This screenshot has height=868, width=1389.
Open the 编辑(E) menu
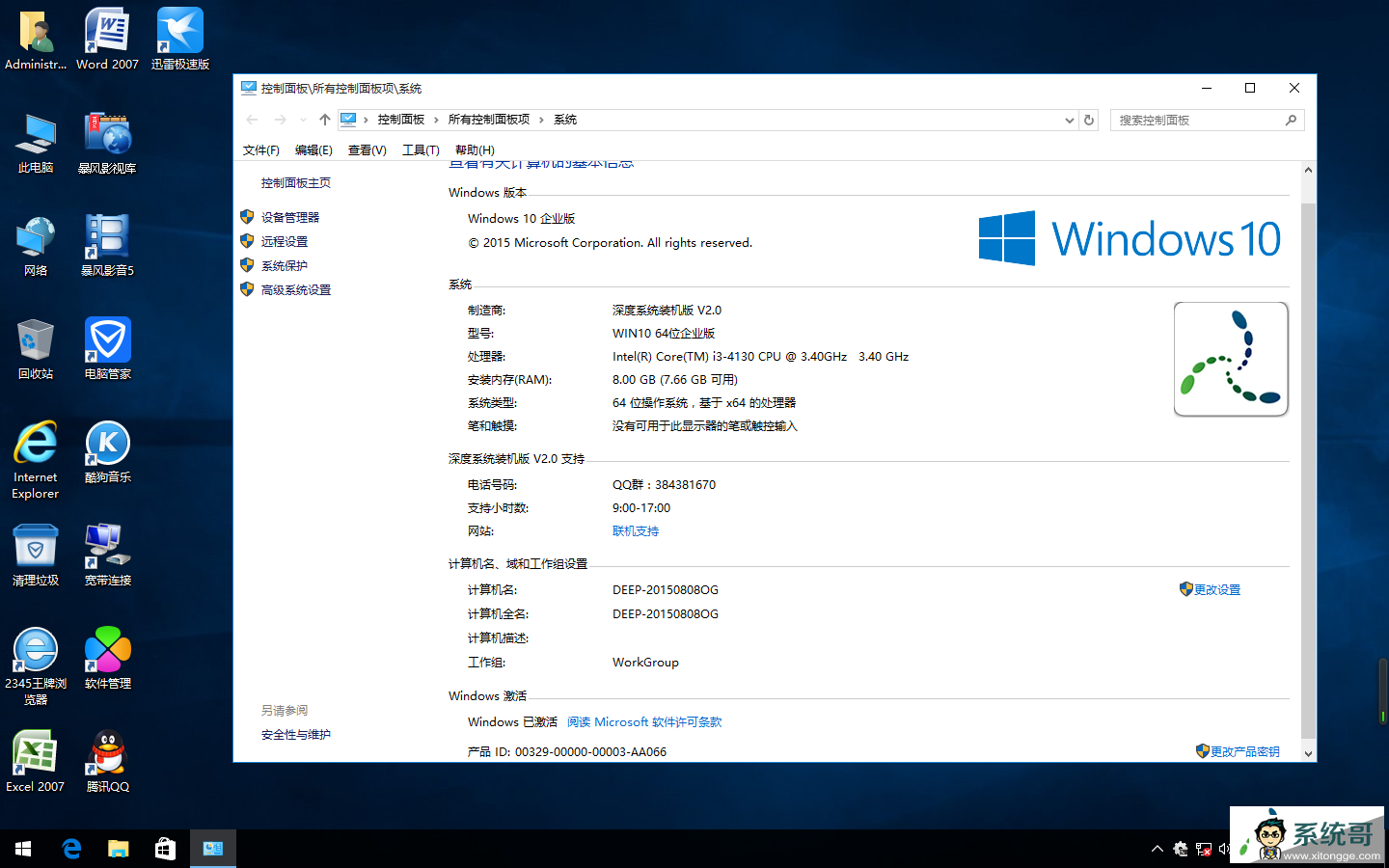coord(313,149)
